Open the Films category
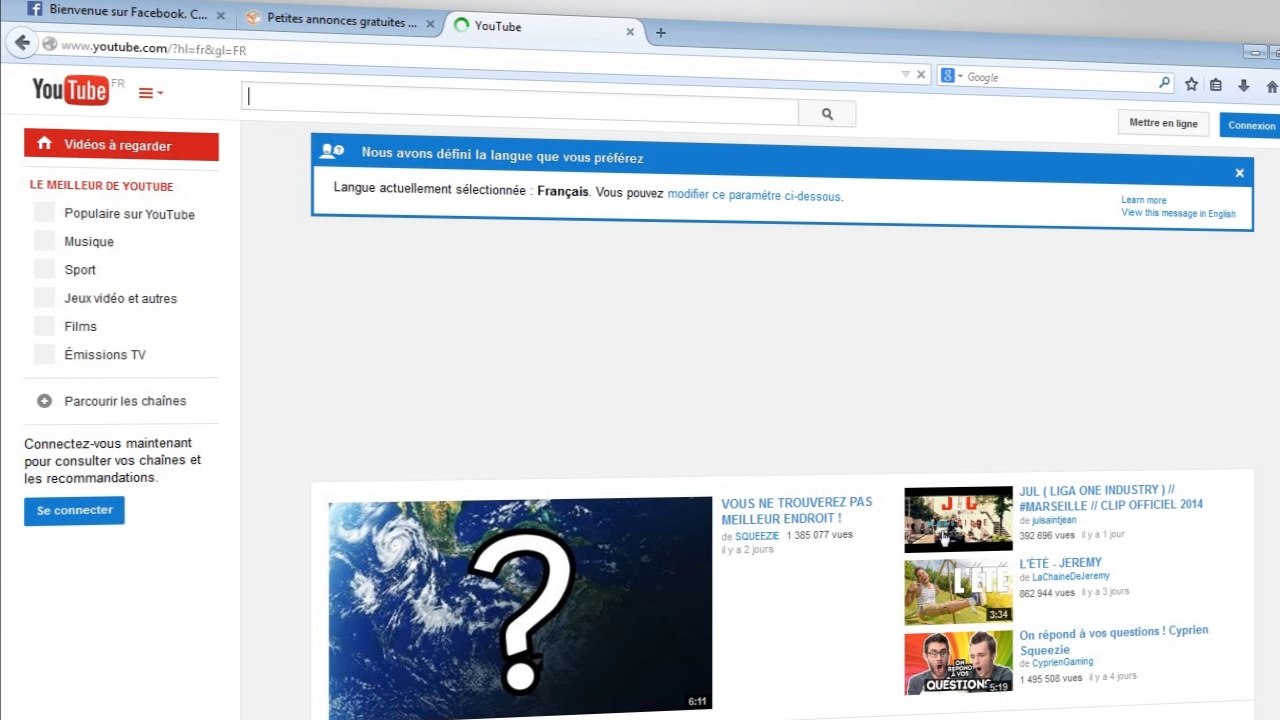1280x720 pixels. click(x=80, y=326)
